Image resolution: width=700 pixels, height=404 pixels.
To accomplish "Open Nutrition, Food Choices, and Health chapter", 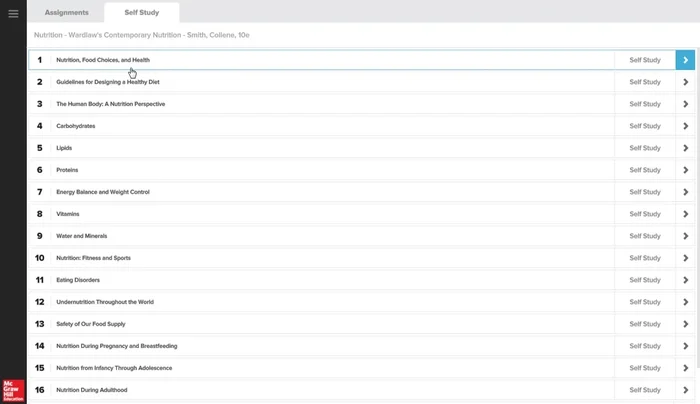I will click(103, 60).
